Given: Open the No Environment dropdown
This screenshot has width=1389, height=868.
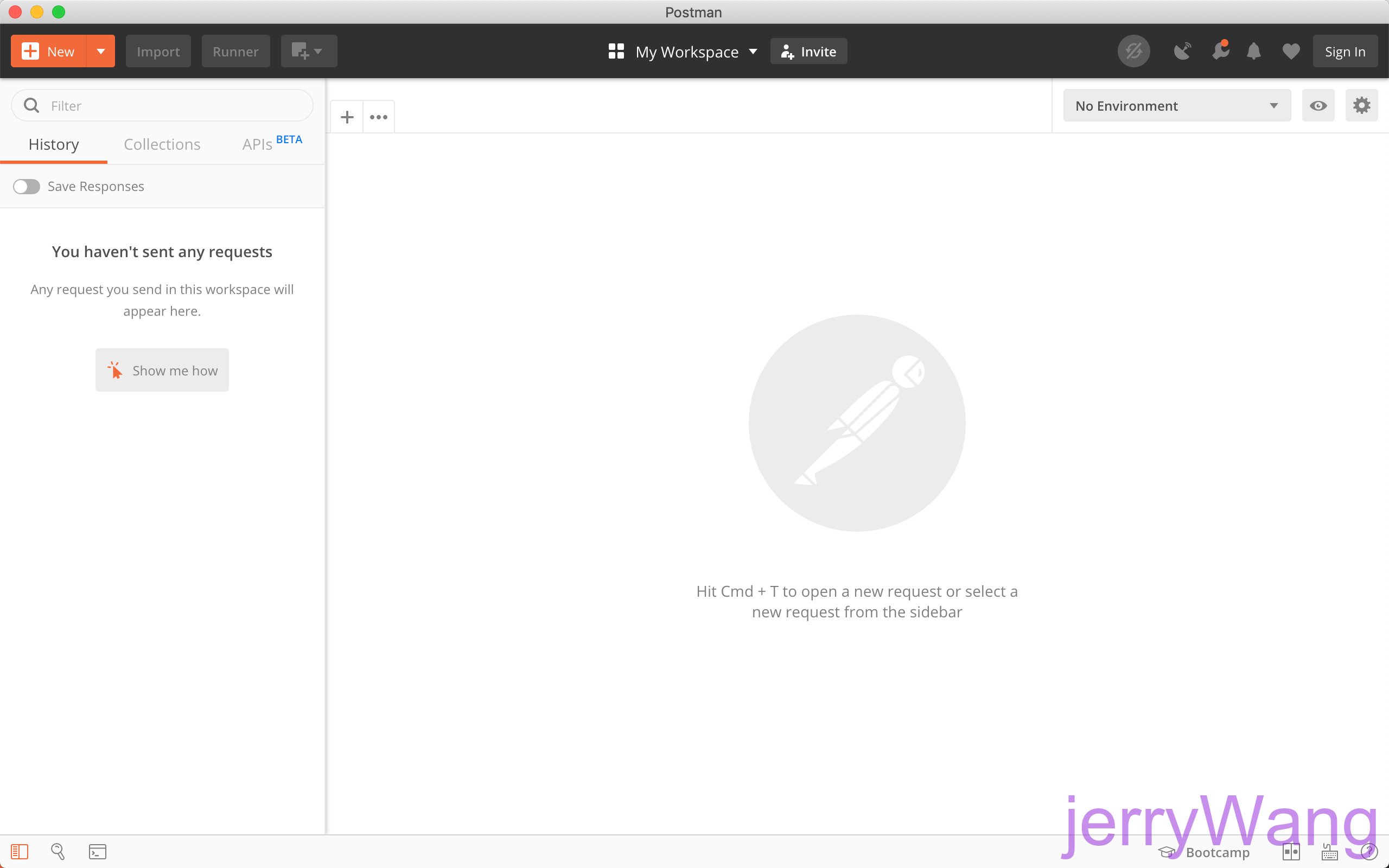Looking at the screenshot, I should click(1177, 106).
